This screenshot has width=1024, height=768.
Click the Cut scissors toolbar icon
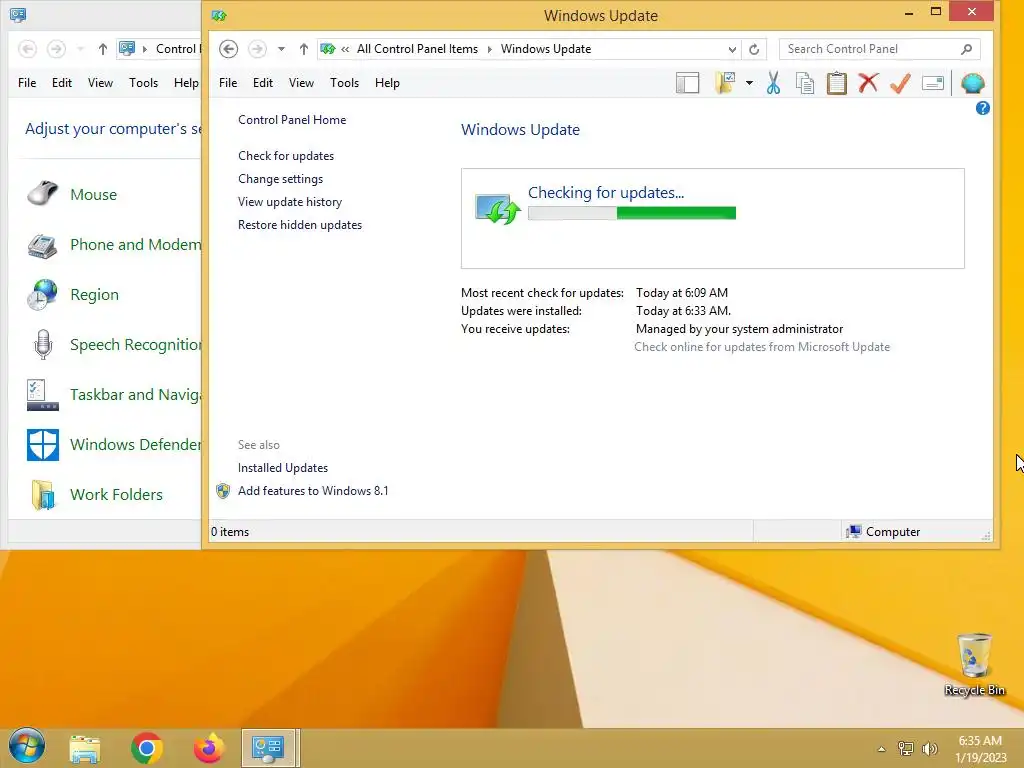773,83
